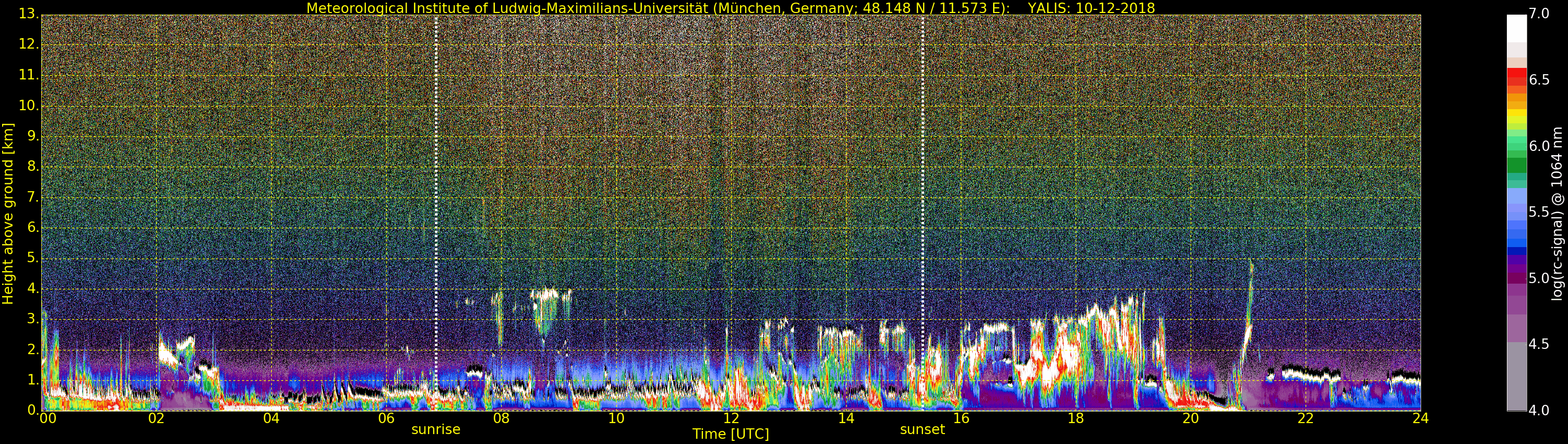This screenshot has height=444, width=1568.
Task: Click the height axis tick '7.'
Action: point(33,196)
